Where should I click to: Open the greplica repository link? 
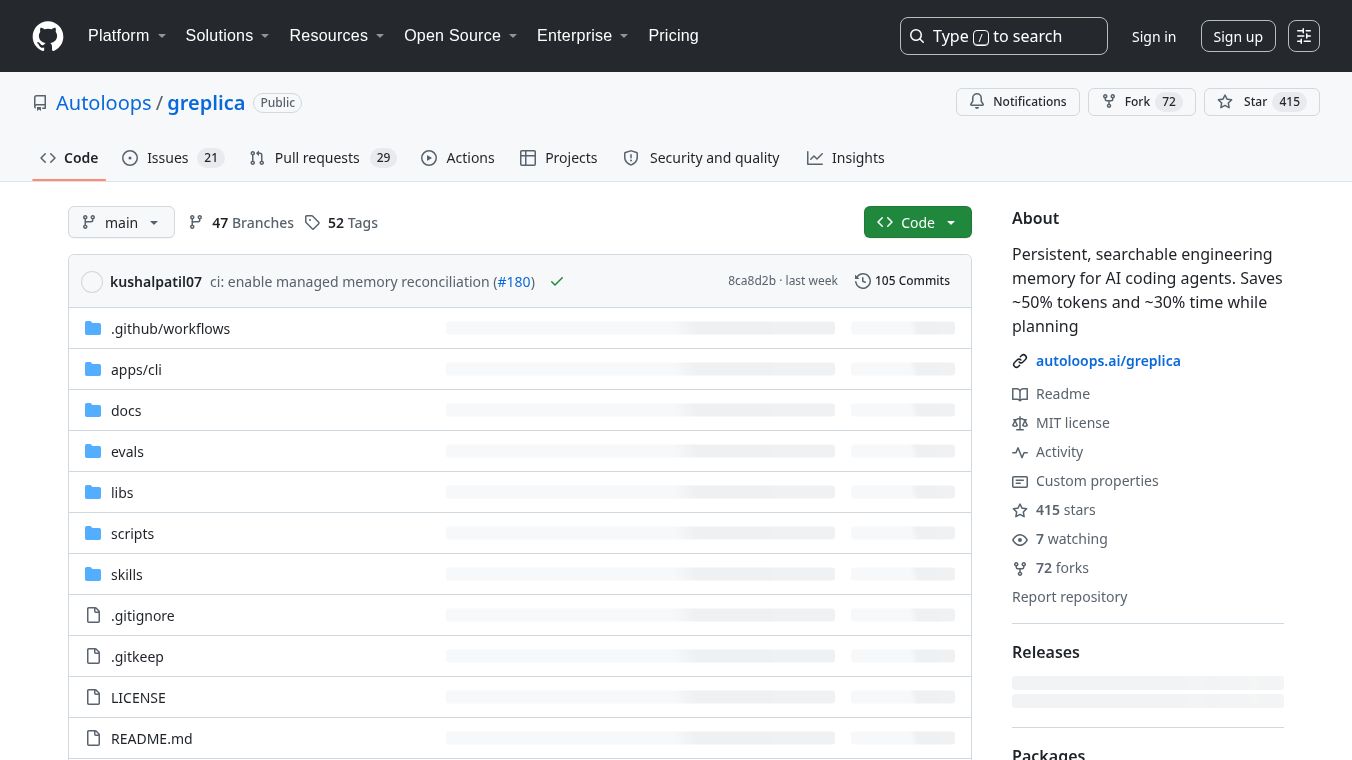tap(206, 103)
